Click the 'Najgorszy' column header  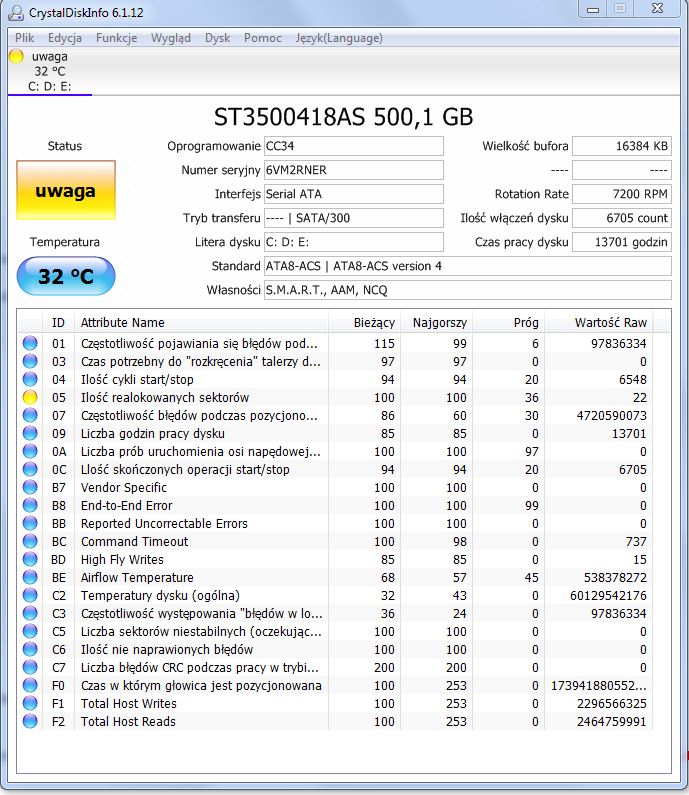[437, 322]
